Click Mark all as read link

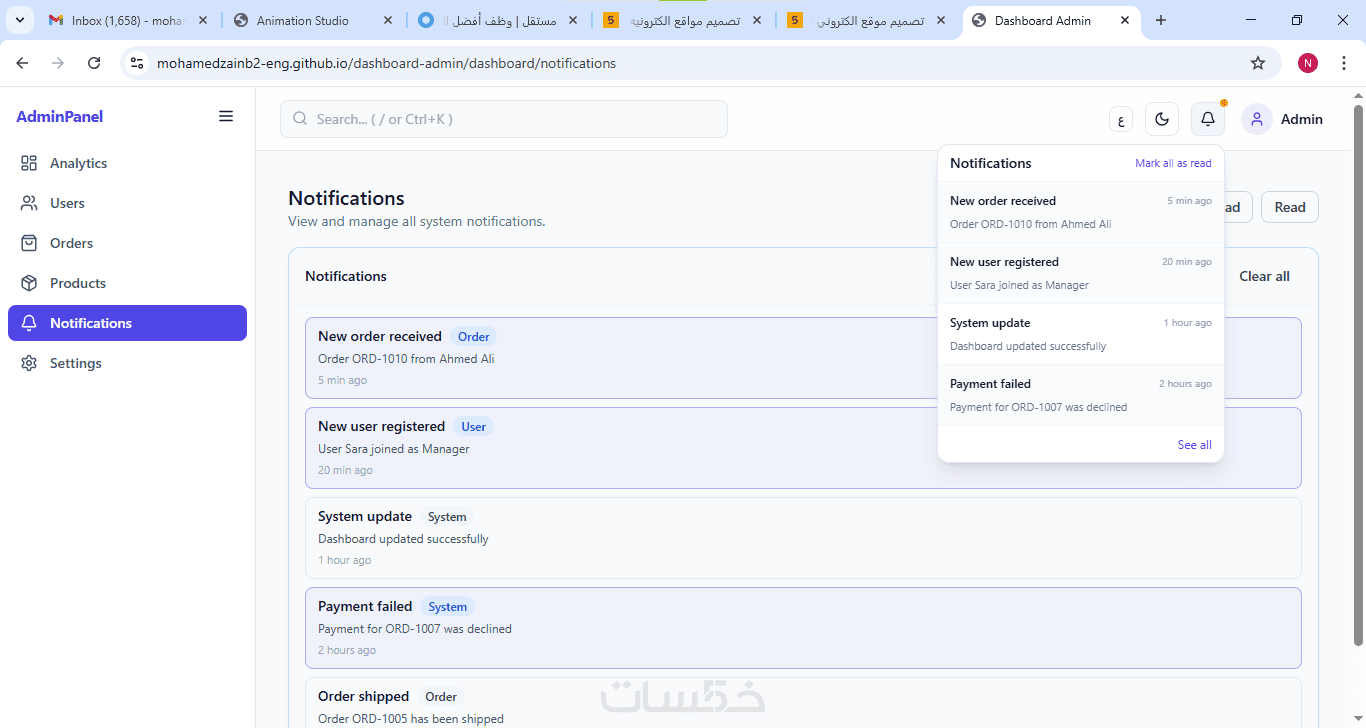pyautogui.click(x=1173, y=163)
